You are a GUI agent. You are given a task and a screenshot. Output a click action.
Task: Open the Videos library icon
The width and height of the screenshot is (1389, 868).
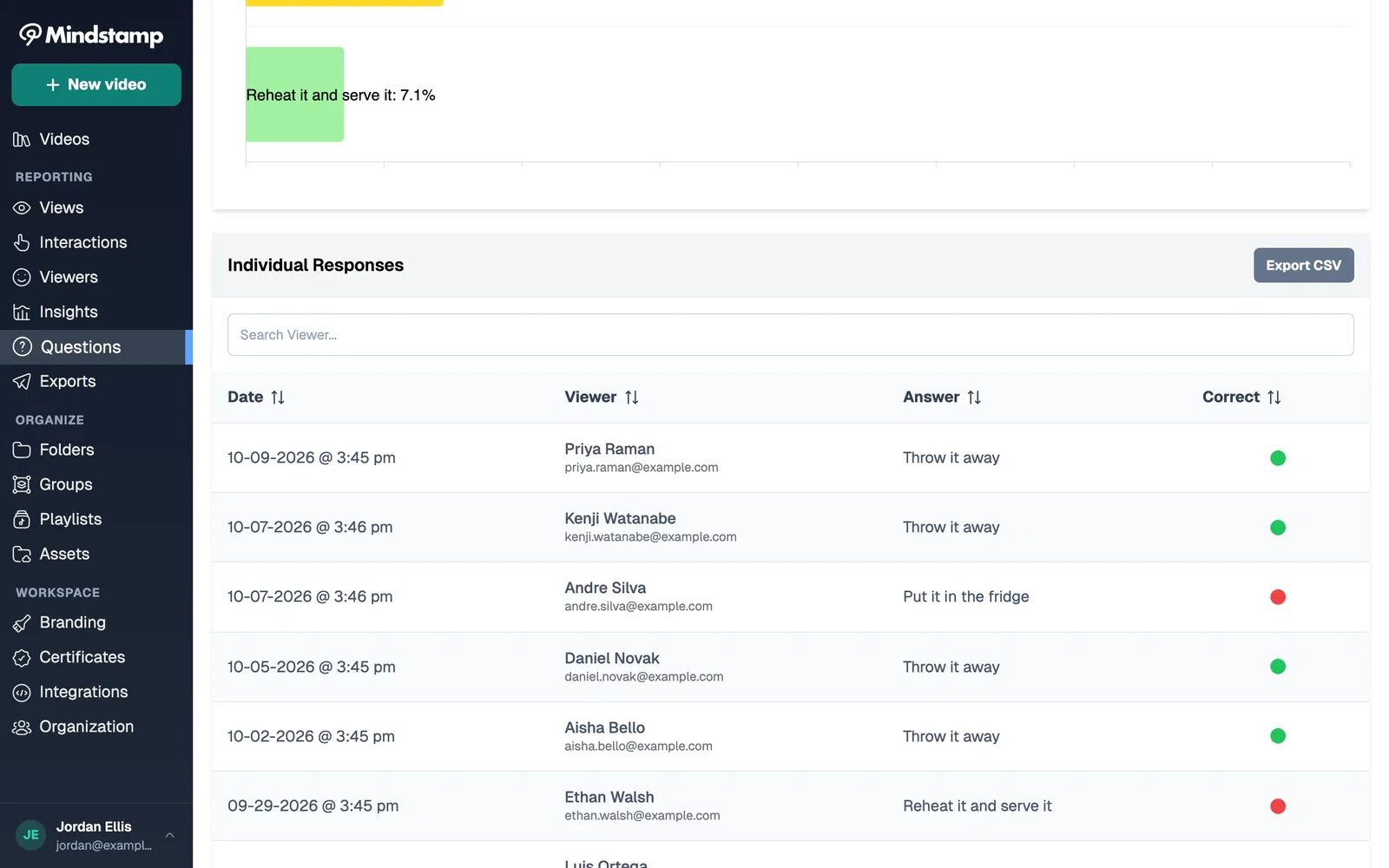click(22, 140)
